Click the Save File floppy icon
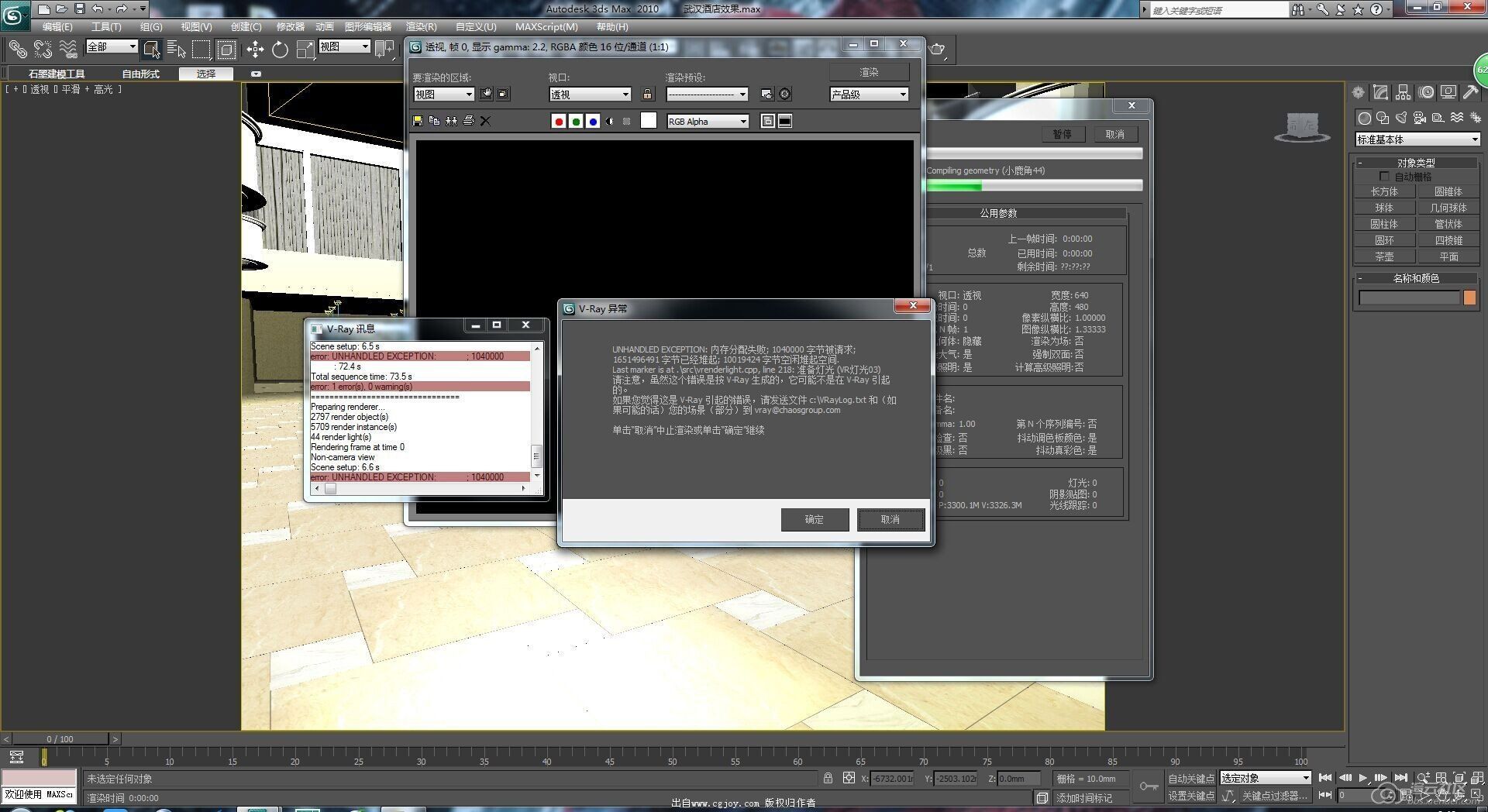The width and height of the screenshot is (1488, 812). click(x=79, y=9)
